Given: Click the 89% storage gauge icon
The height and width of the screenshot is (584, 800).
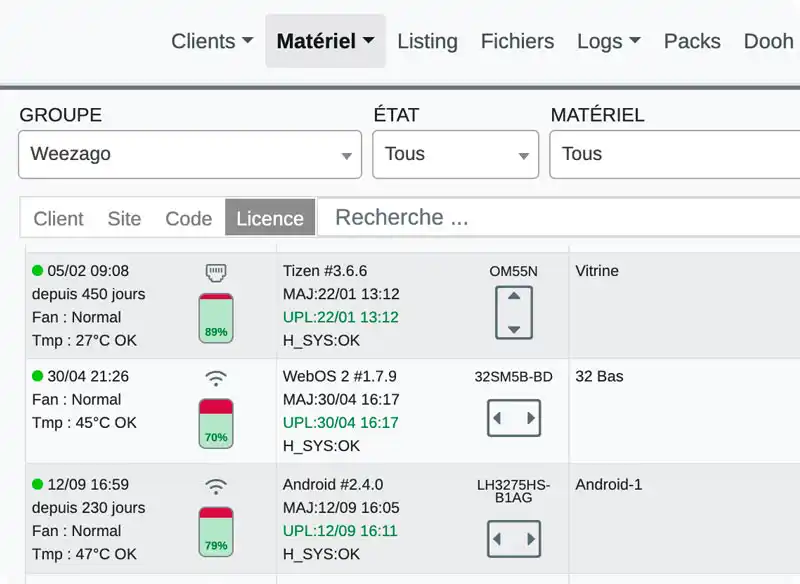Looking at the screenshot, I should 216,317.
